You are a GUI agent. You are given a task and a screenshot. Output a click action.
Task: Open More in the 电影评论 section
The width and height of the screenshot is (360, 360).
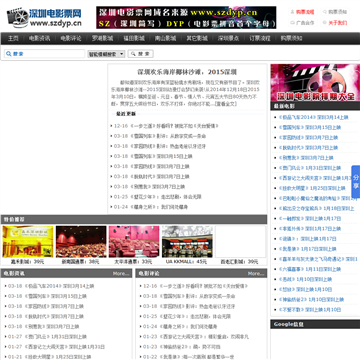pos(256,274)
